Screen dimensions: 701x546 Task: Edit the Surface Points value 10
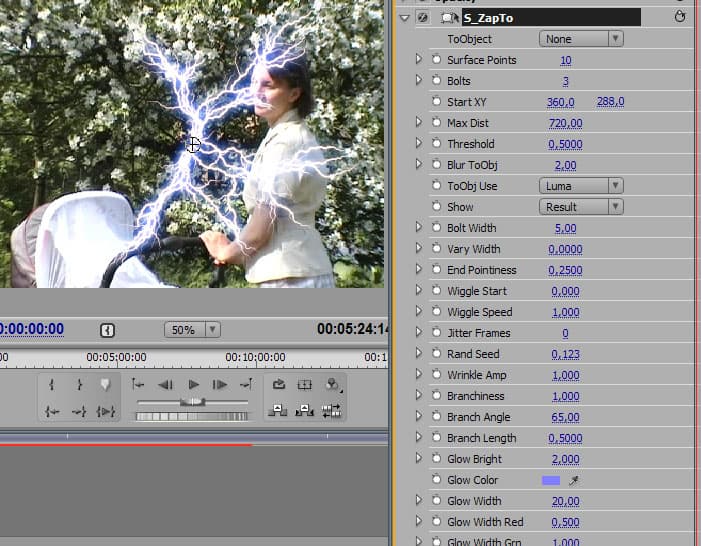pos(566,60)
